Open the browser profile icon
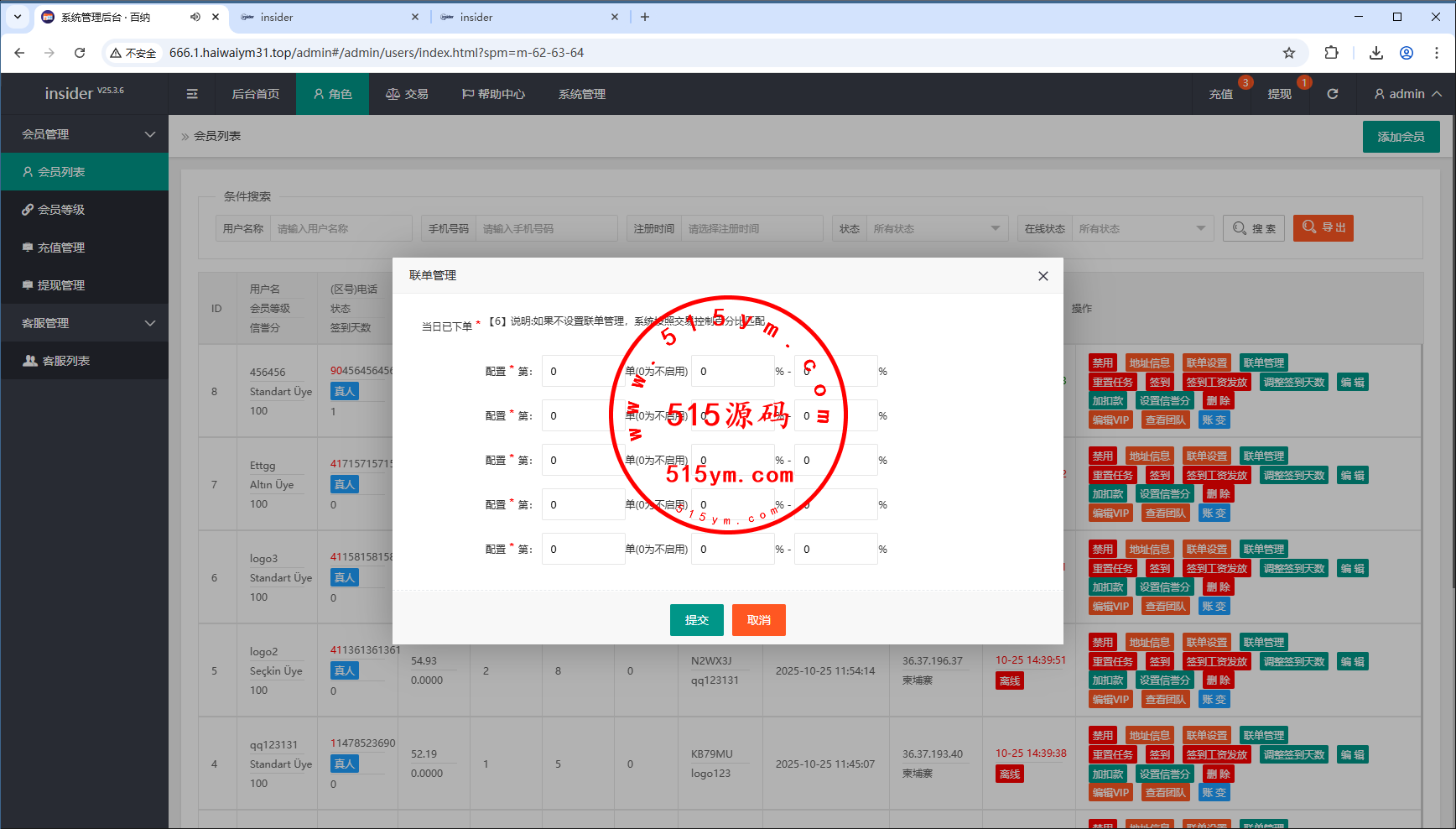This screenshot has width=1456, height=829. (1407, 53)
